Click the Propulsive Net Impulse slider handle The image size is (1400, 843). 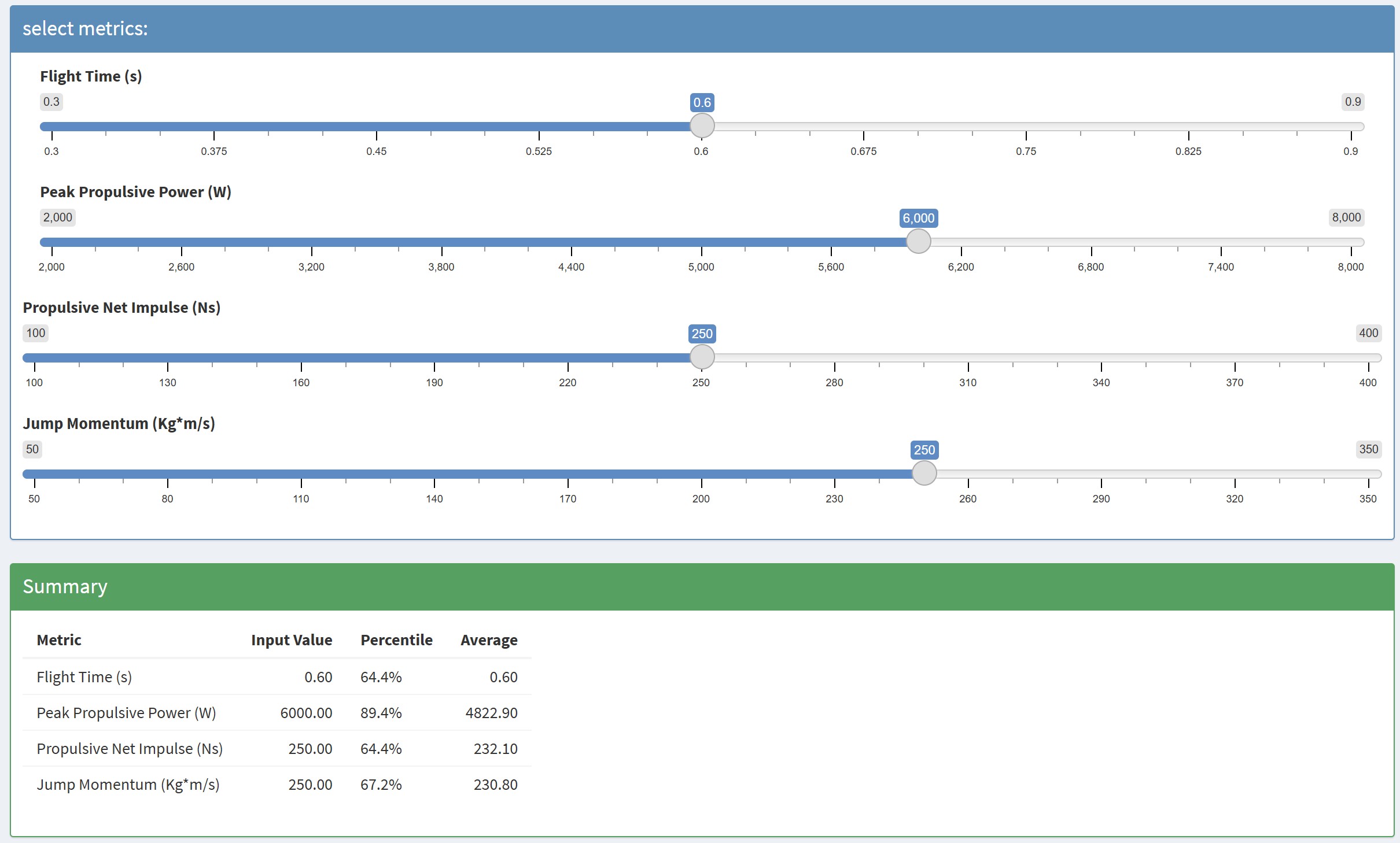pyautogui.click(x=702, y=357)
